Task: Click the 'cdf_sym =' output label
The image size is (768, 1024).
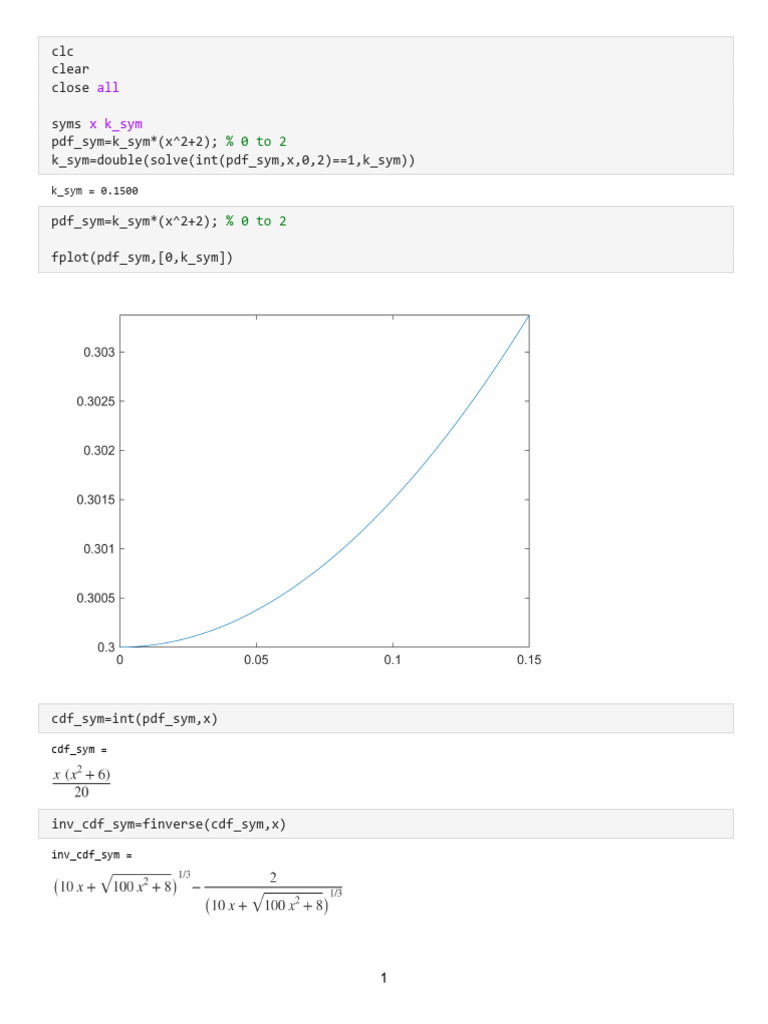Action: (x=79, y=750)
